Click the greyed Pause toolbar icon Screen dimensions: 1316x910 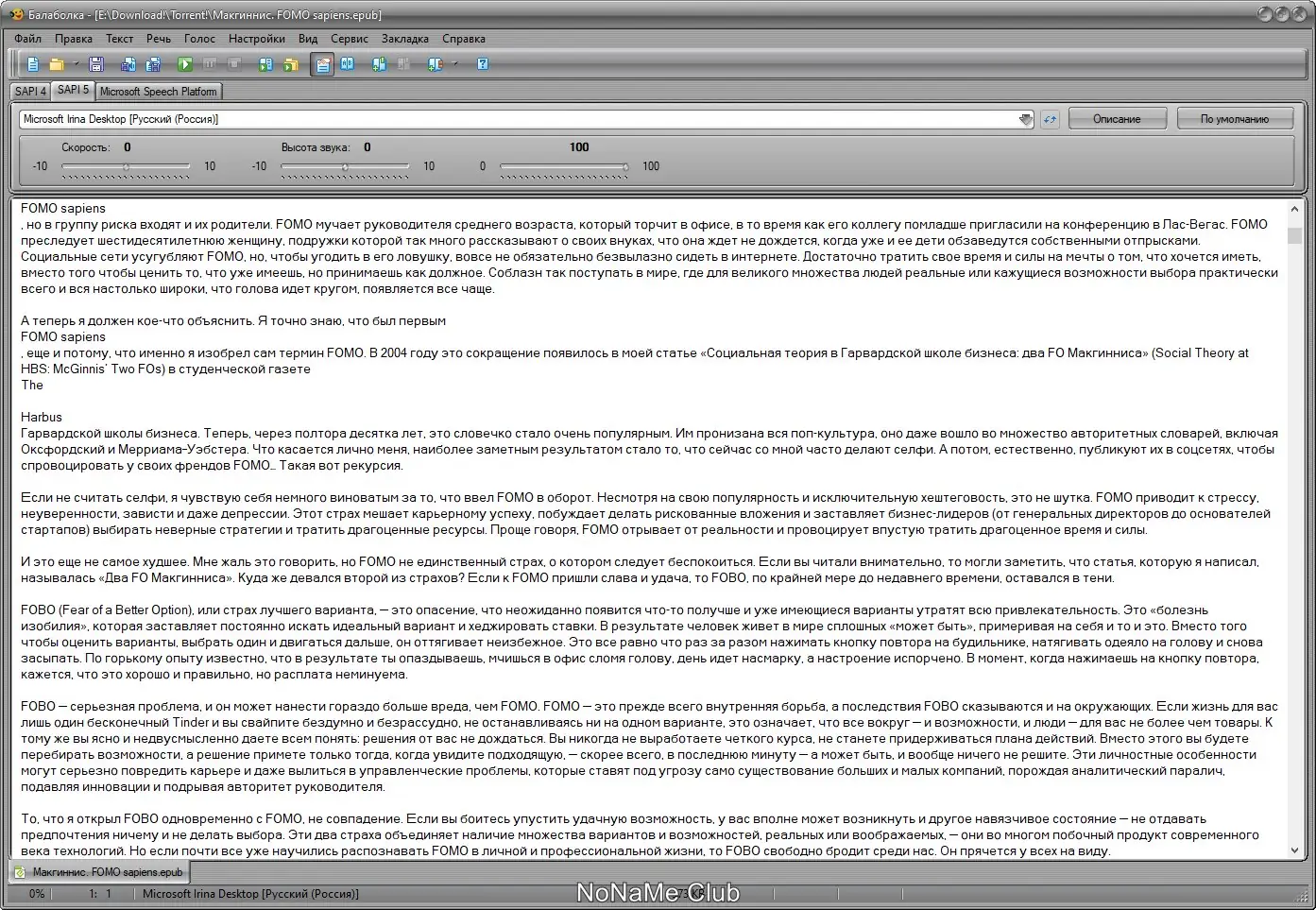click(210, 64)
